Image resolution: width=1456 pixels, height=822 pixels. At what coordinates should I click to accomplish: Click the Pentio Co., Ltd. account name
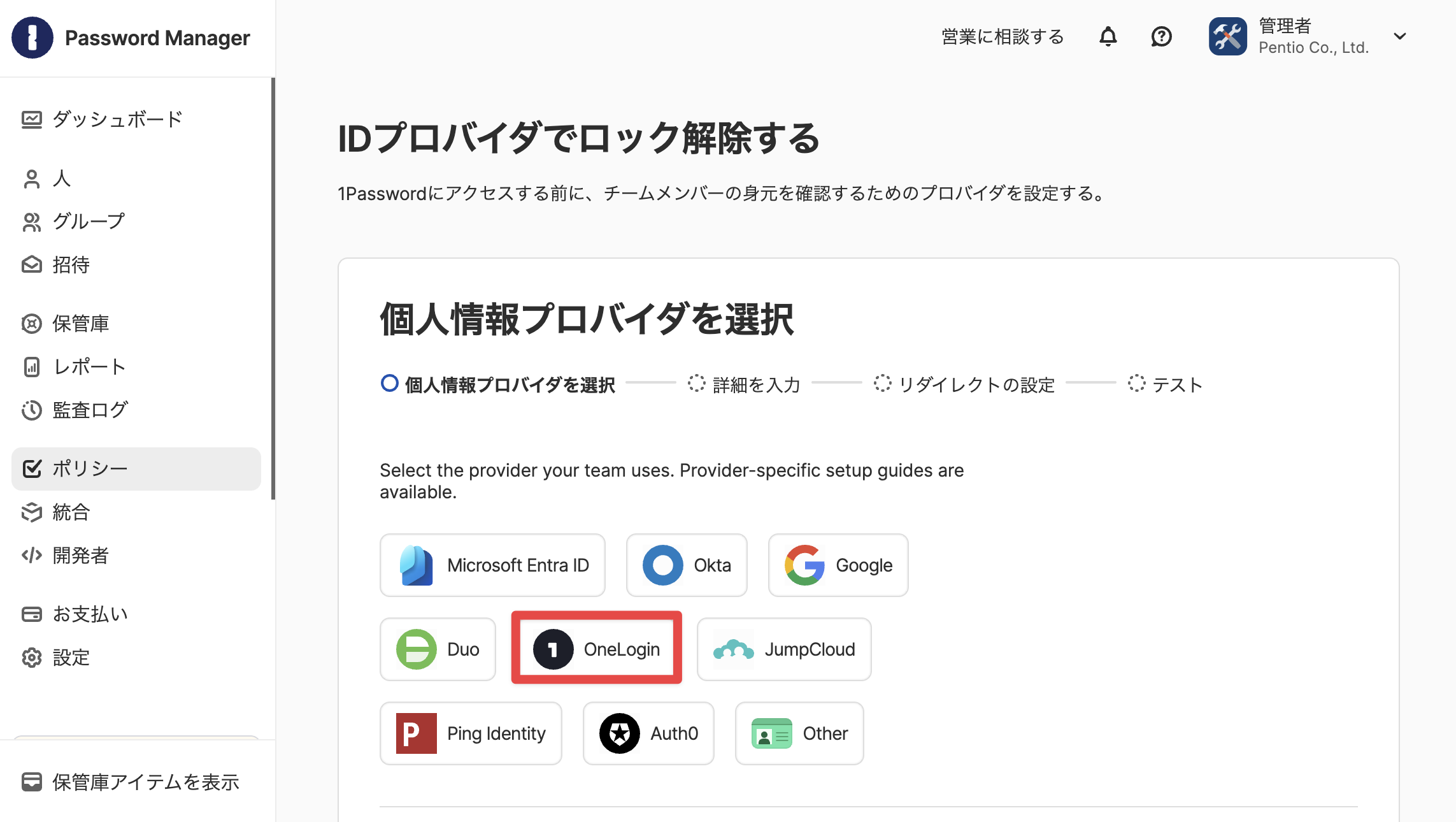click(x=1314, y=48)
